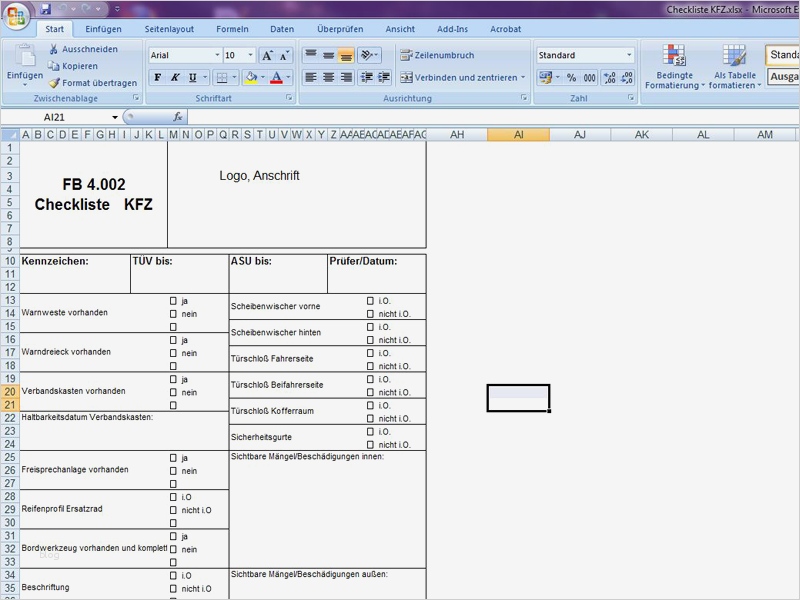Open border style dropdown arrow
Viewport: 800px width, 600px height.
234,78
